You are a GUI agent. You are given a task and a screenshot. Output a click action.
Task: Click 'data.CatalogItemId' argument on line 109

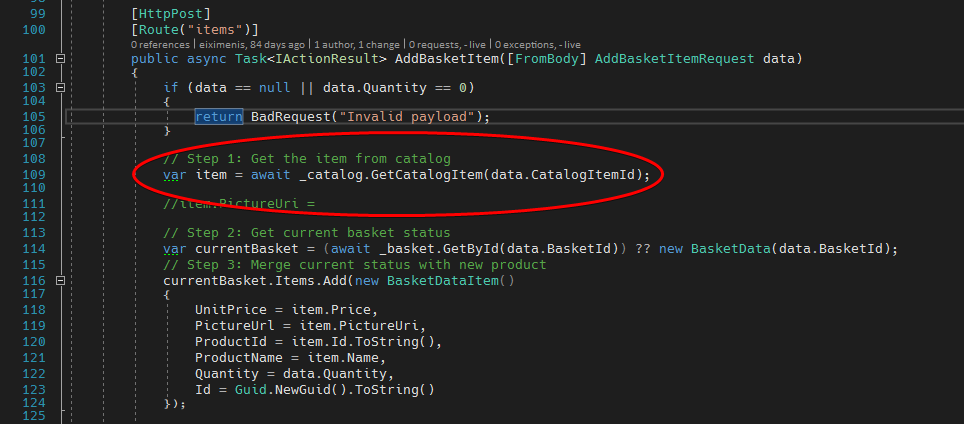pos(563,175)
